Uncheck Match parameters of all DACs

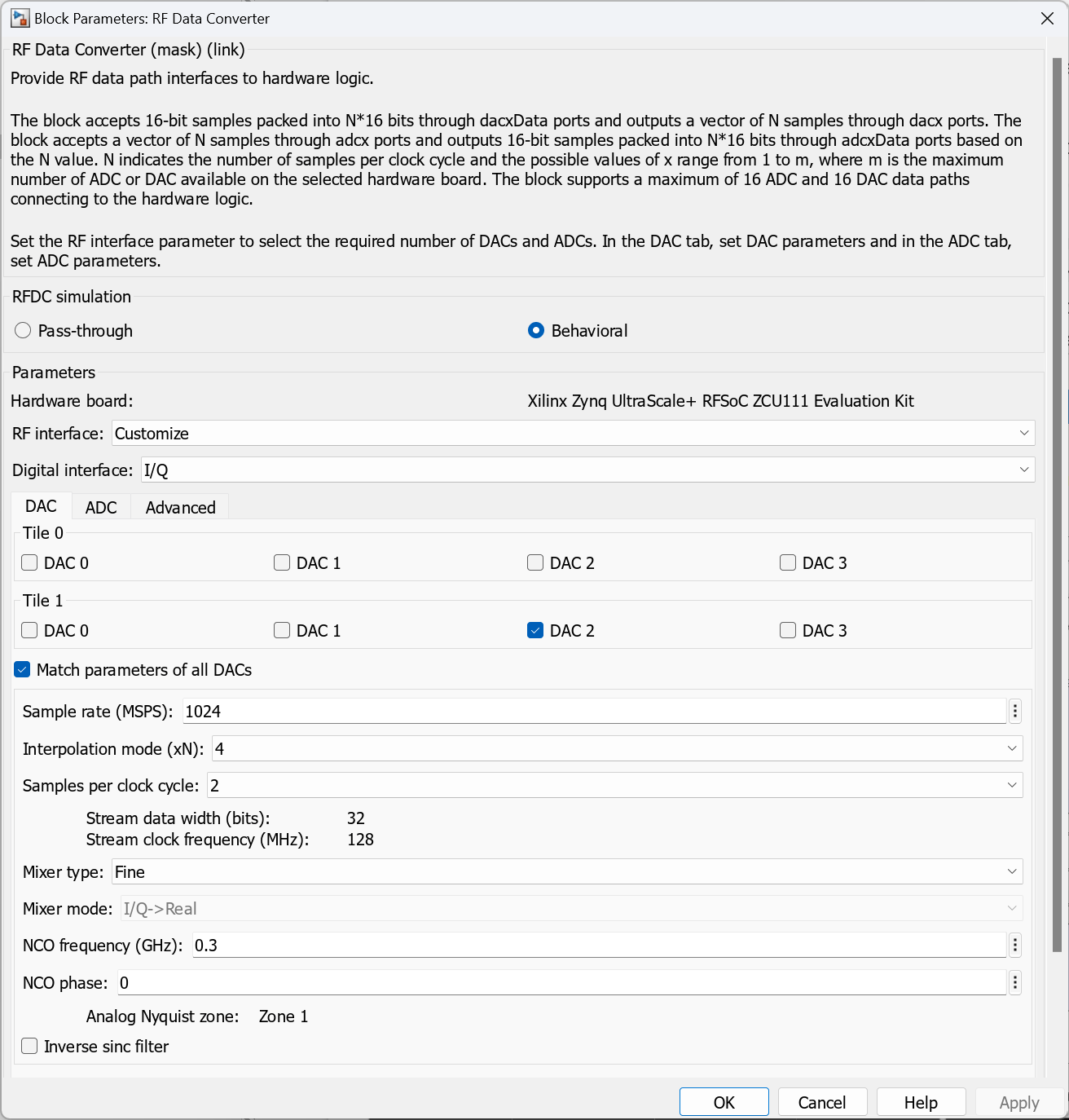(x=21, y=669)
